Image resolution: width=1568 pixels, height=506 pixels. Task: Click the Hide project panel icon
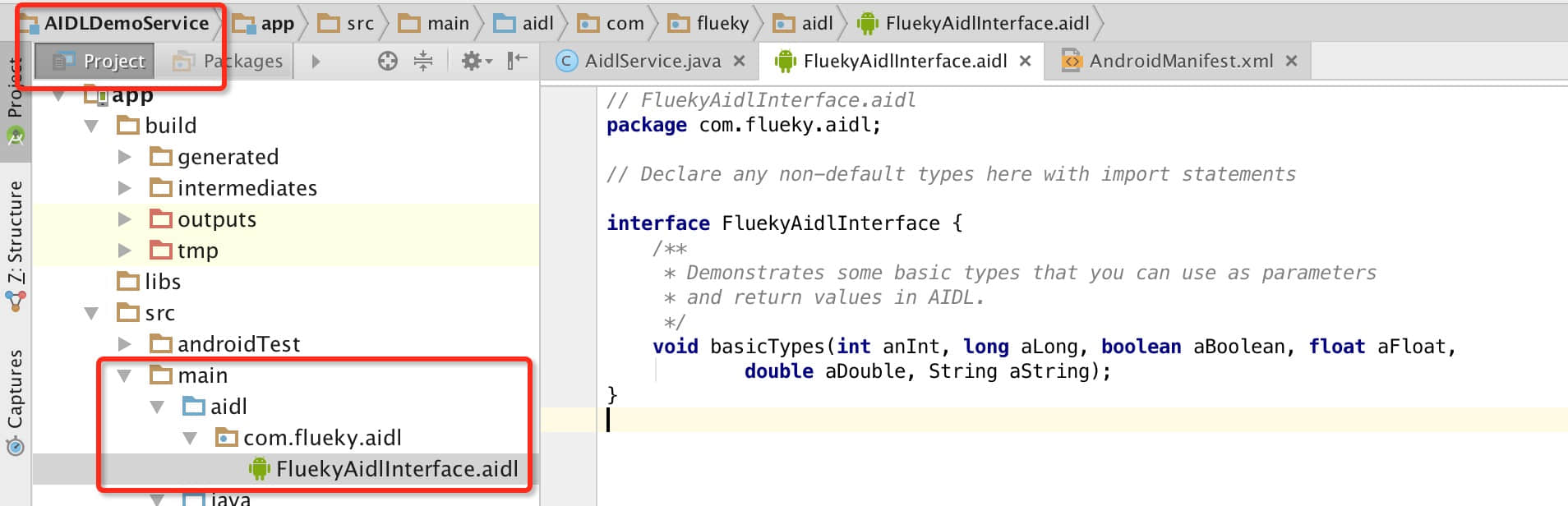click(517, 61)
